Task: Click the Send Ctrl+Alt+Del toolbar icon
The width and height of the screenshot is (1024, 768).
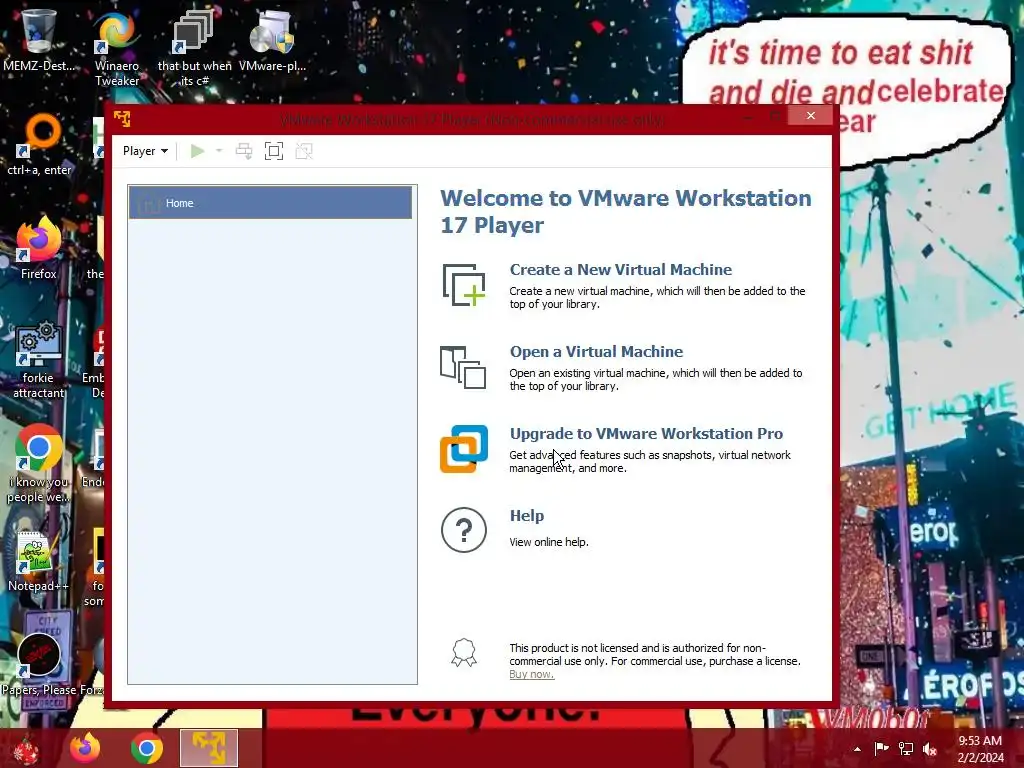Action: 244,151
